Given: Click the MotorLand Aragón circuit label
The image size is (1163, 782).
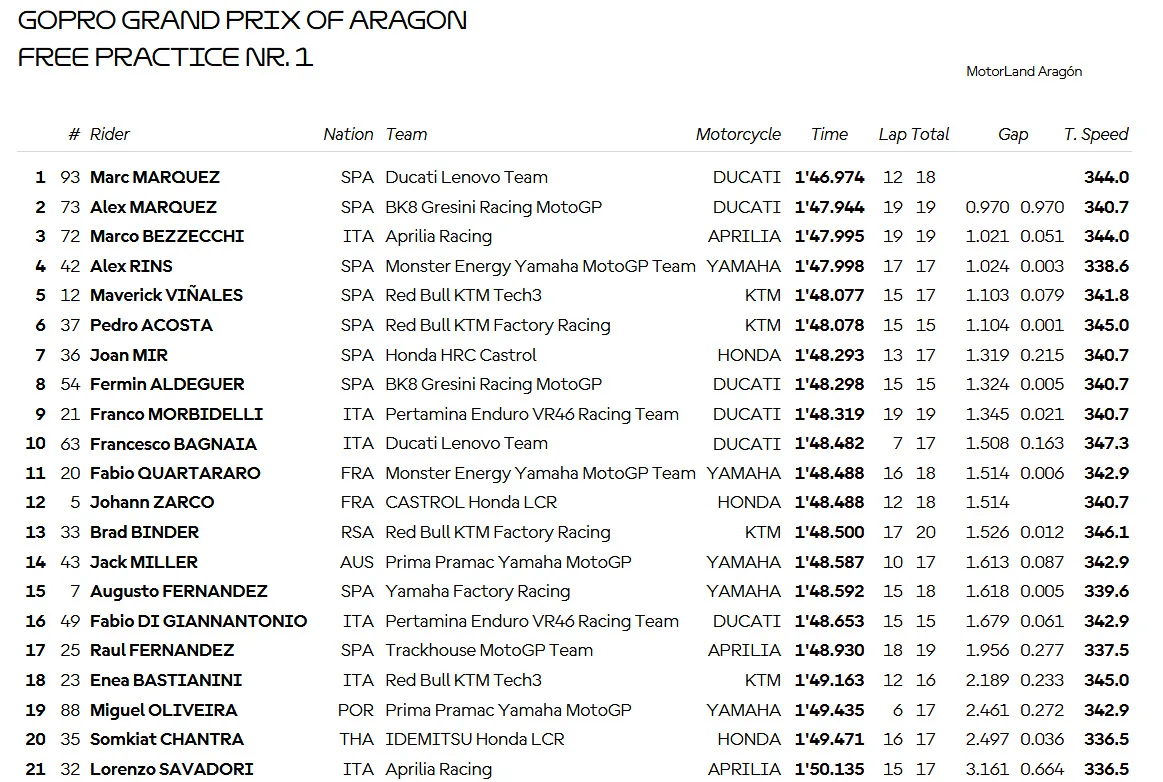Looking at the screenshot, I should click(x=1024, y=72).
